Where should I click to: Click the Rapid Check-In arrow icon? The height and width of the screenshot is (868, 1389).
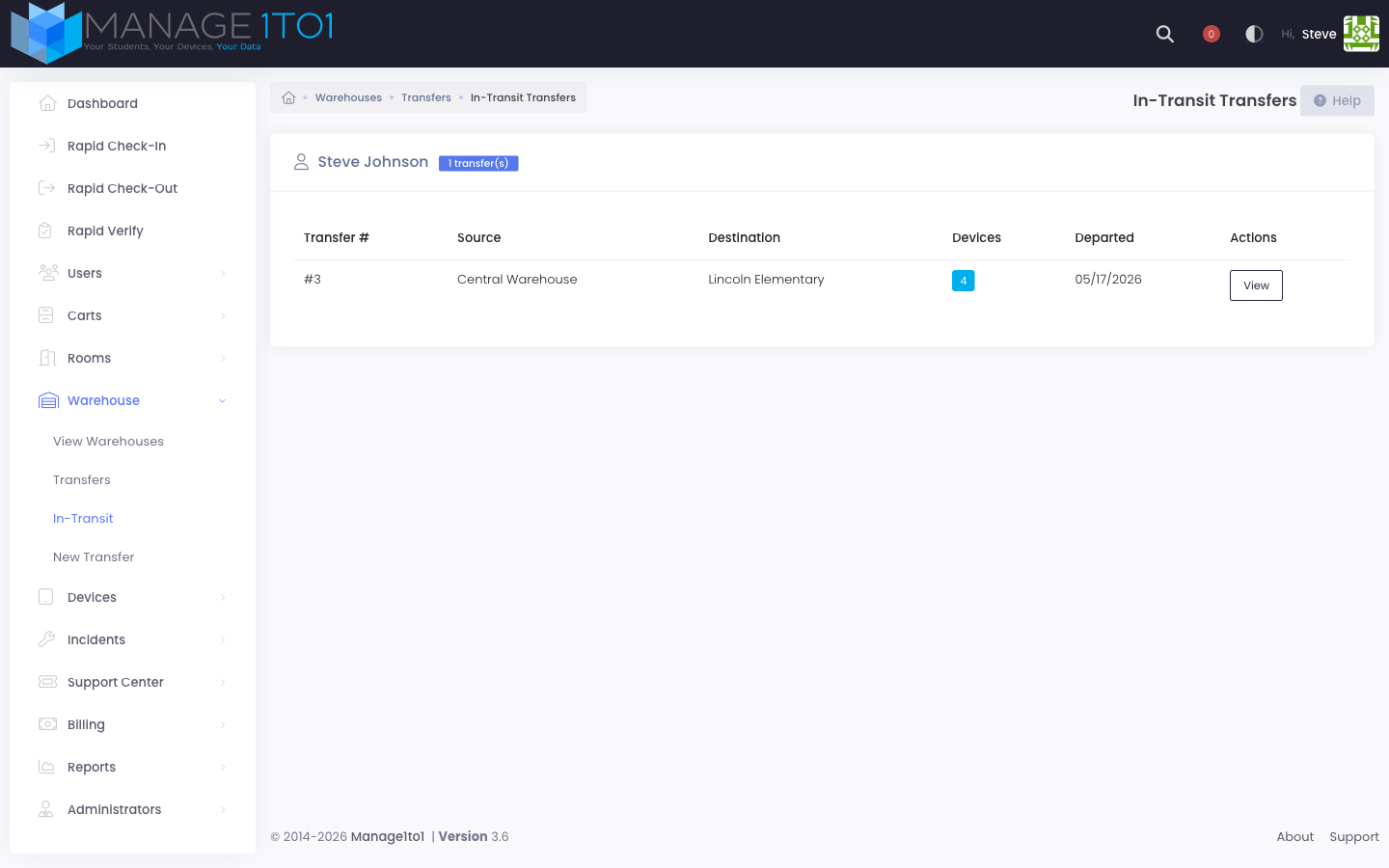47,146
